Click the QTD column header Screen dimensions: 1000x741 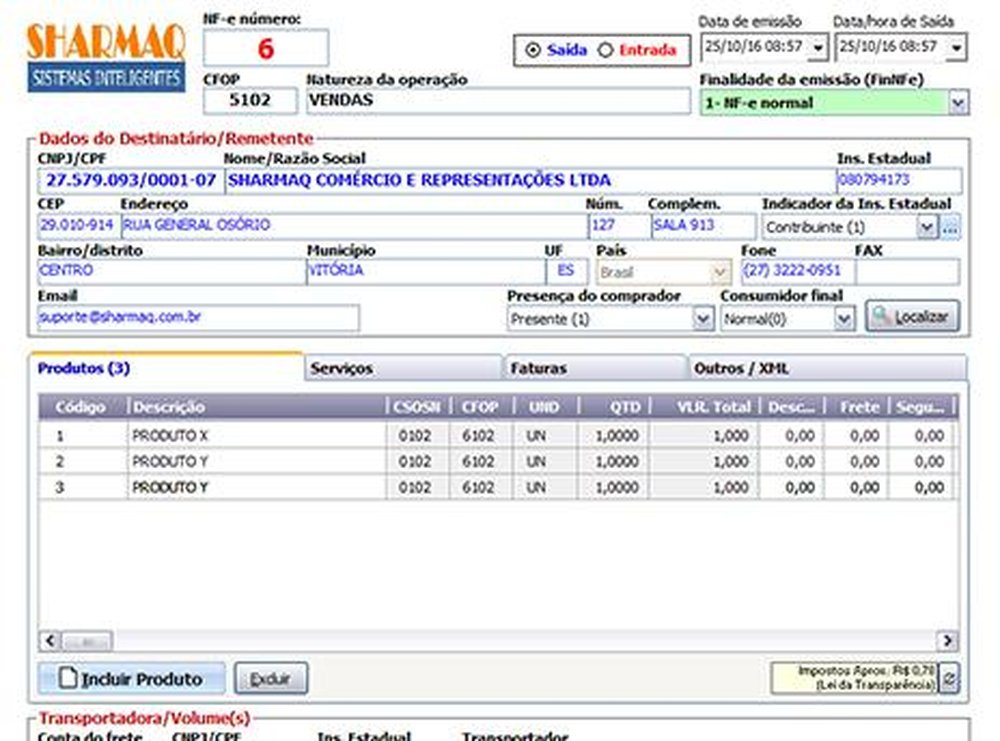tap(615, 407)
